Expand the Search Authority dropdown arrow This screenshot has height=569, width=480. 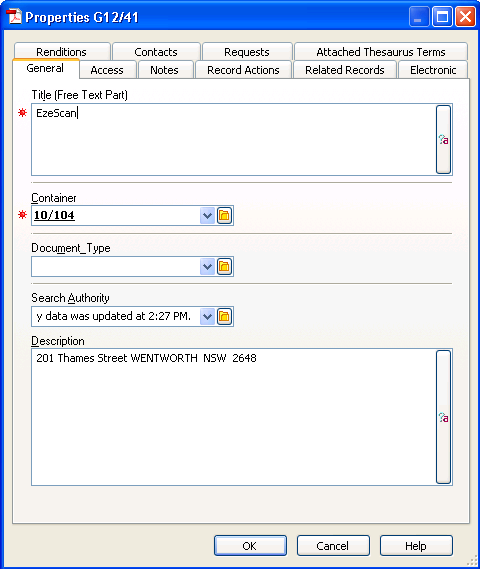(x=207, y=316)
